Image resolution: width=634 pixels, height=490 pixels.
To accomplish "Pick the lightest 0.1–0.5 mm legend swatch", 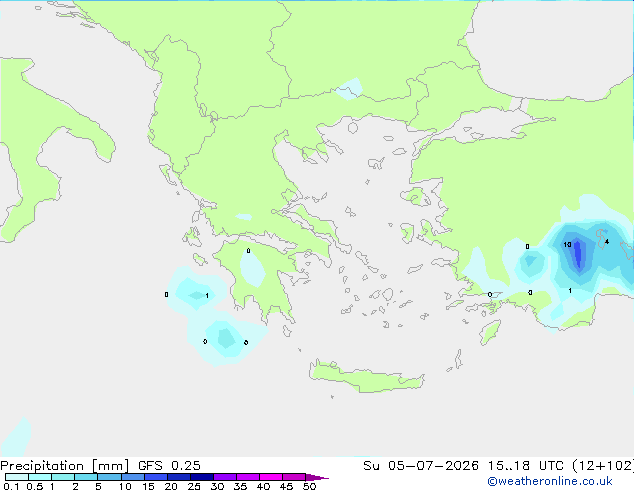I will pos(17,477).
